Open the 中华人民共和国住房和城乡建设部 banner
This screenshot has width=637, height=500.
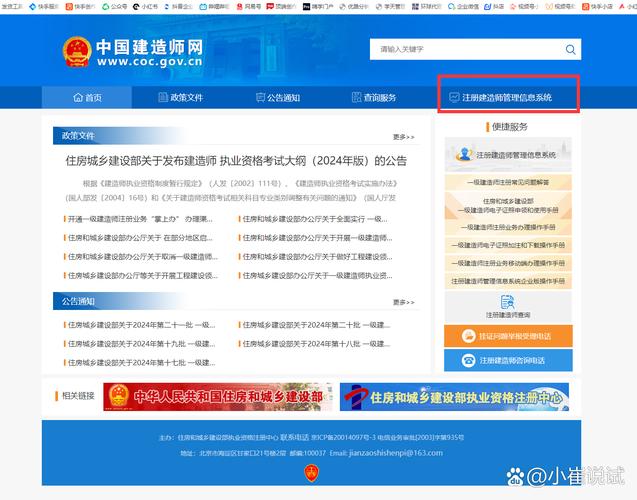(218, 397)
